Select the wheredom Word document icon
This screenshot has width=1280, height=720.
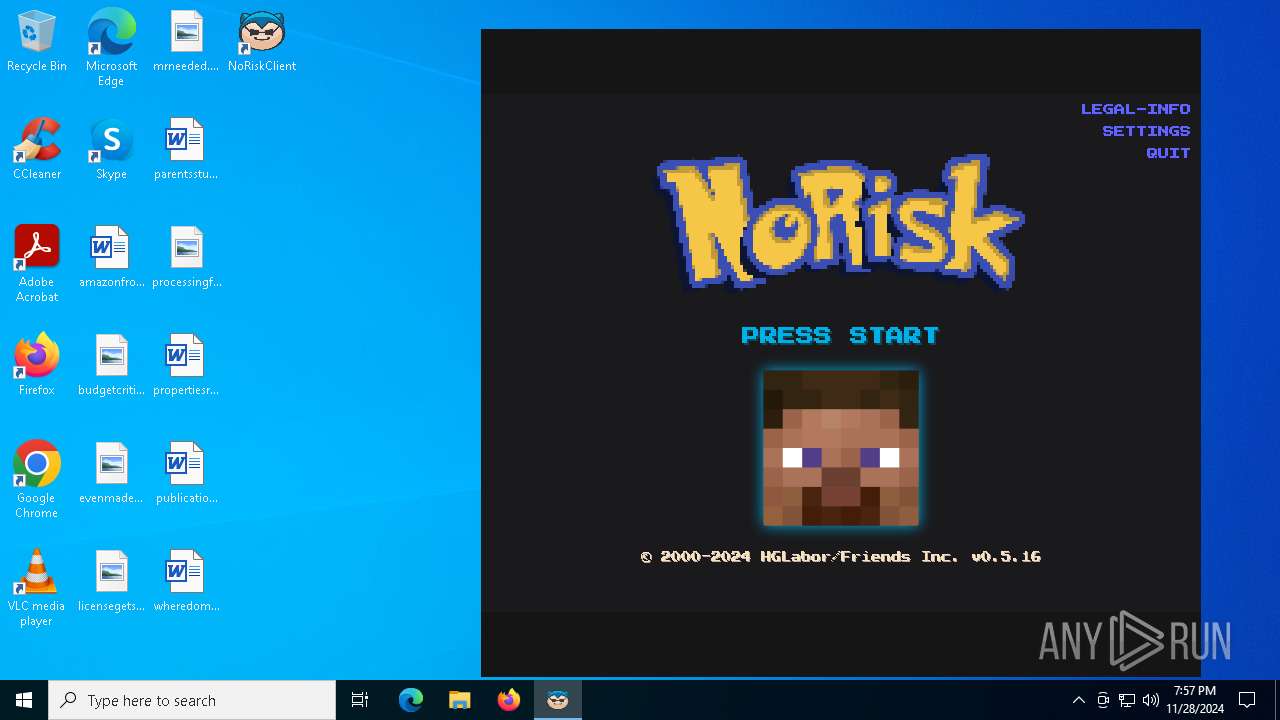click(x=186, y=582)
